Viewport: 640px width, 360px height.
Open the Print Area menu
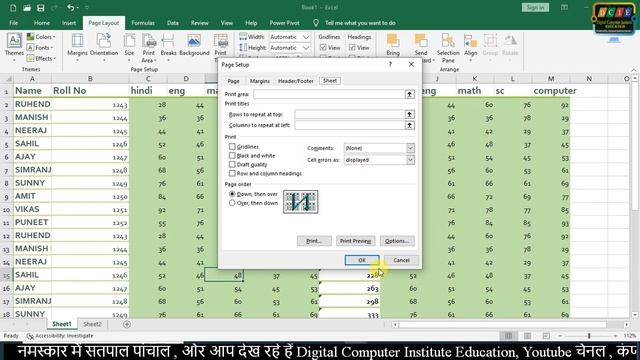149,47
